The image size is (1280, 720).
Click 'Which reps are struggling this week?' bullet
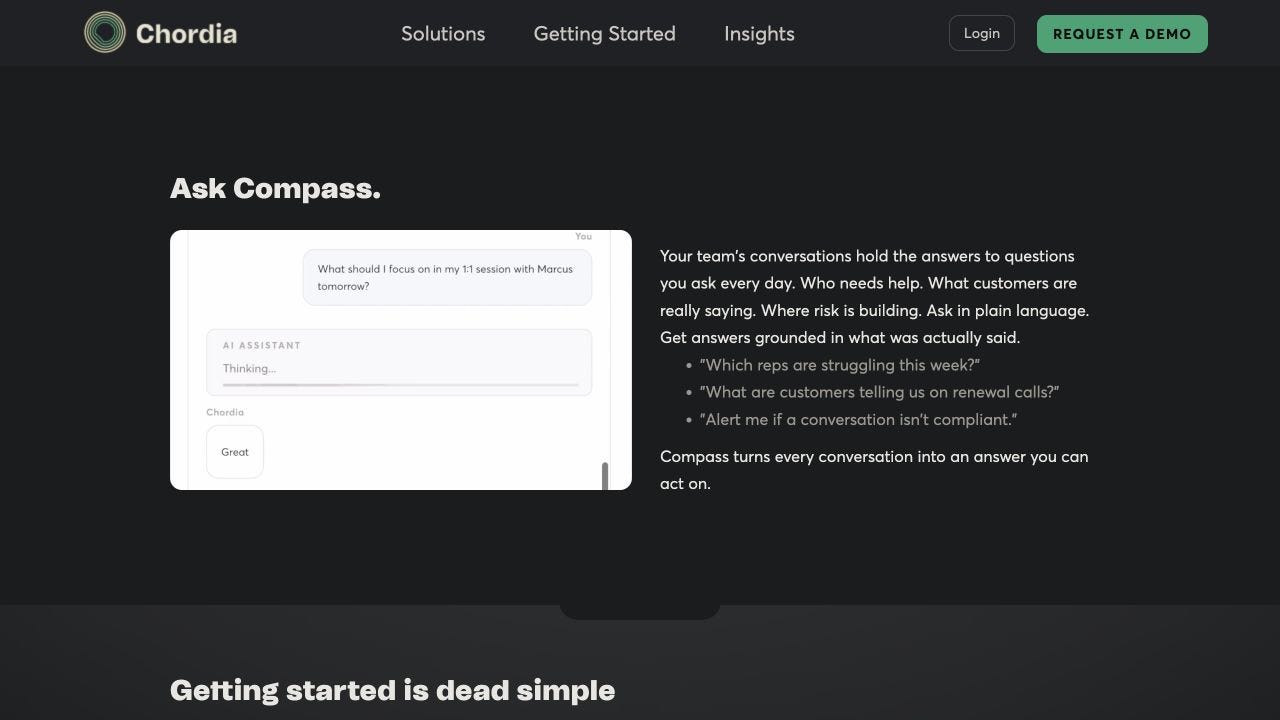(840, 365)
